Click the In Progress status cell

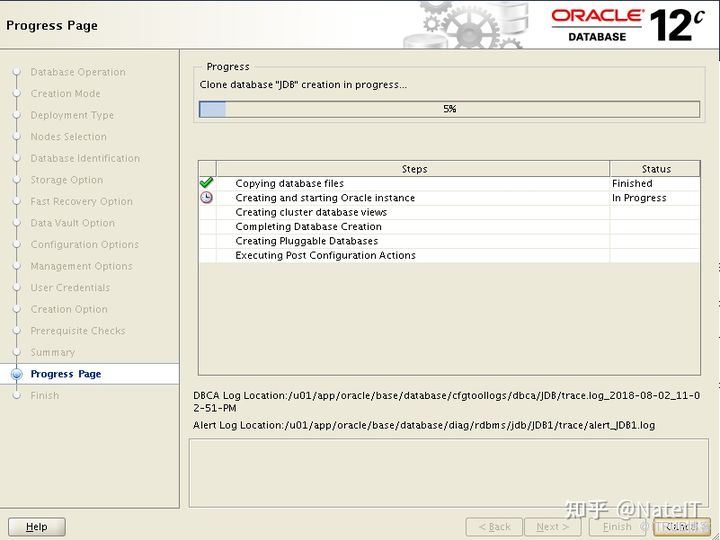(655, 198)
